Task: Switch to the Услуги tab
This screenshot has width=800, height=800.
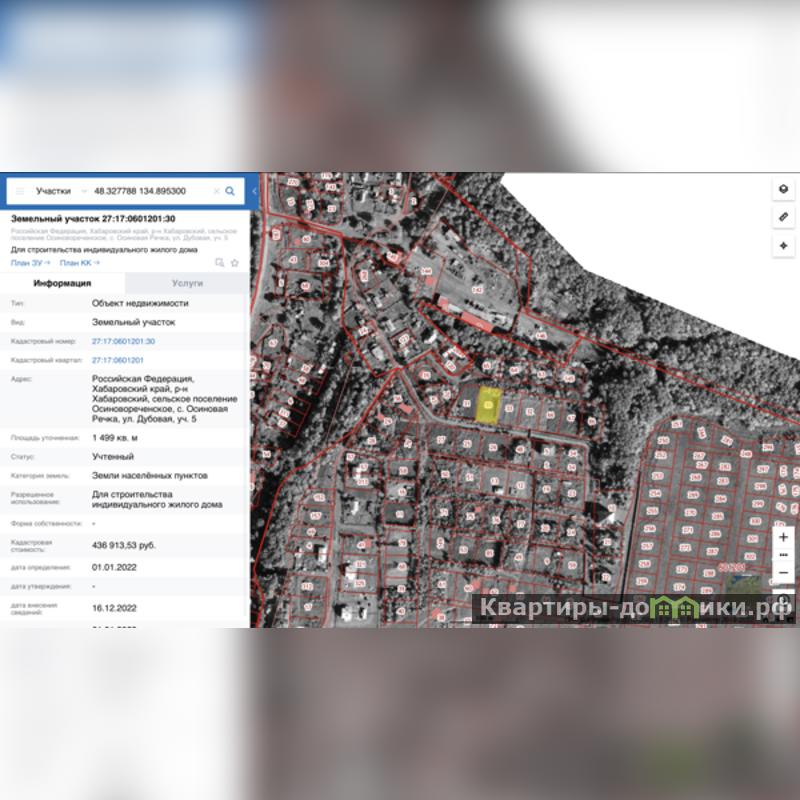Action: [187, 283]
